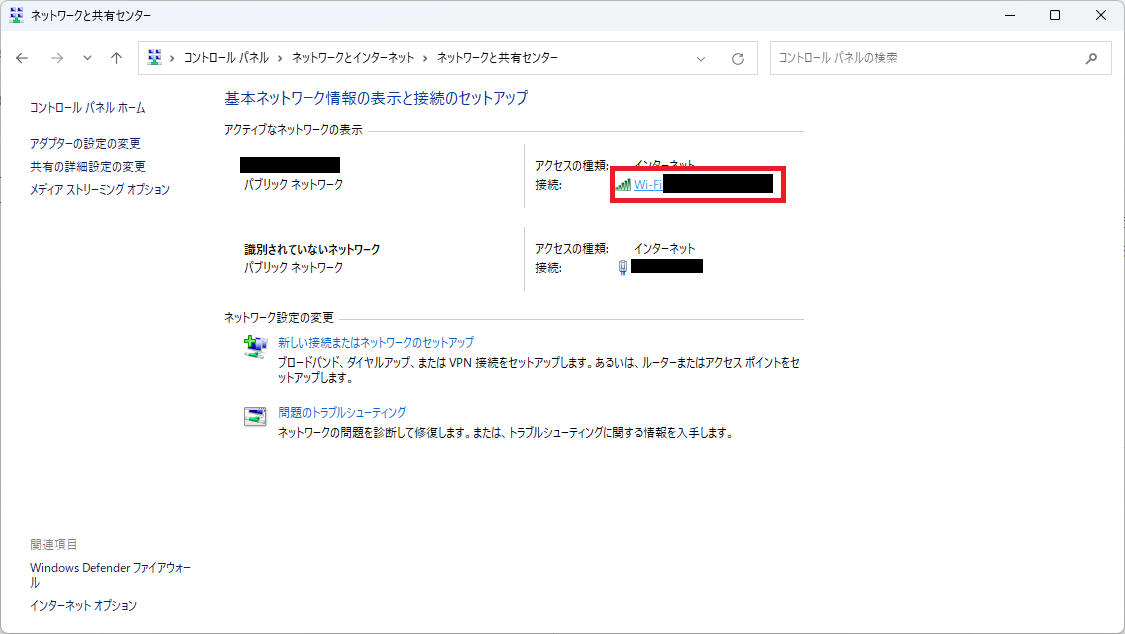Click the forward navigation arrow
The width and height of the screenshot is (1125, 634).
click(57, 58)
